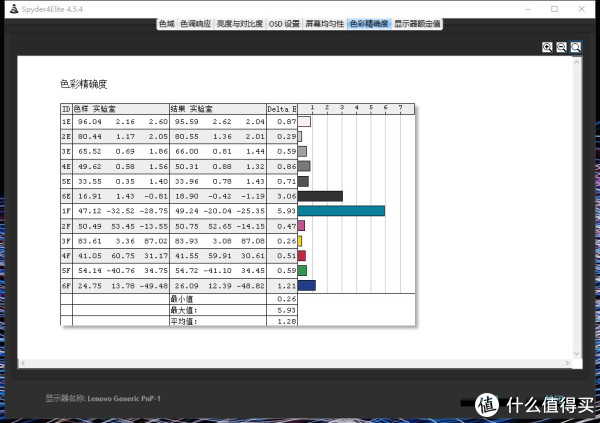The height and width of the screenshot is (423, 600).
Task: Click the Delta E column header
Action: tap(281, 108)
